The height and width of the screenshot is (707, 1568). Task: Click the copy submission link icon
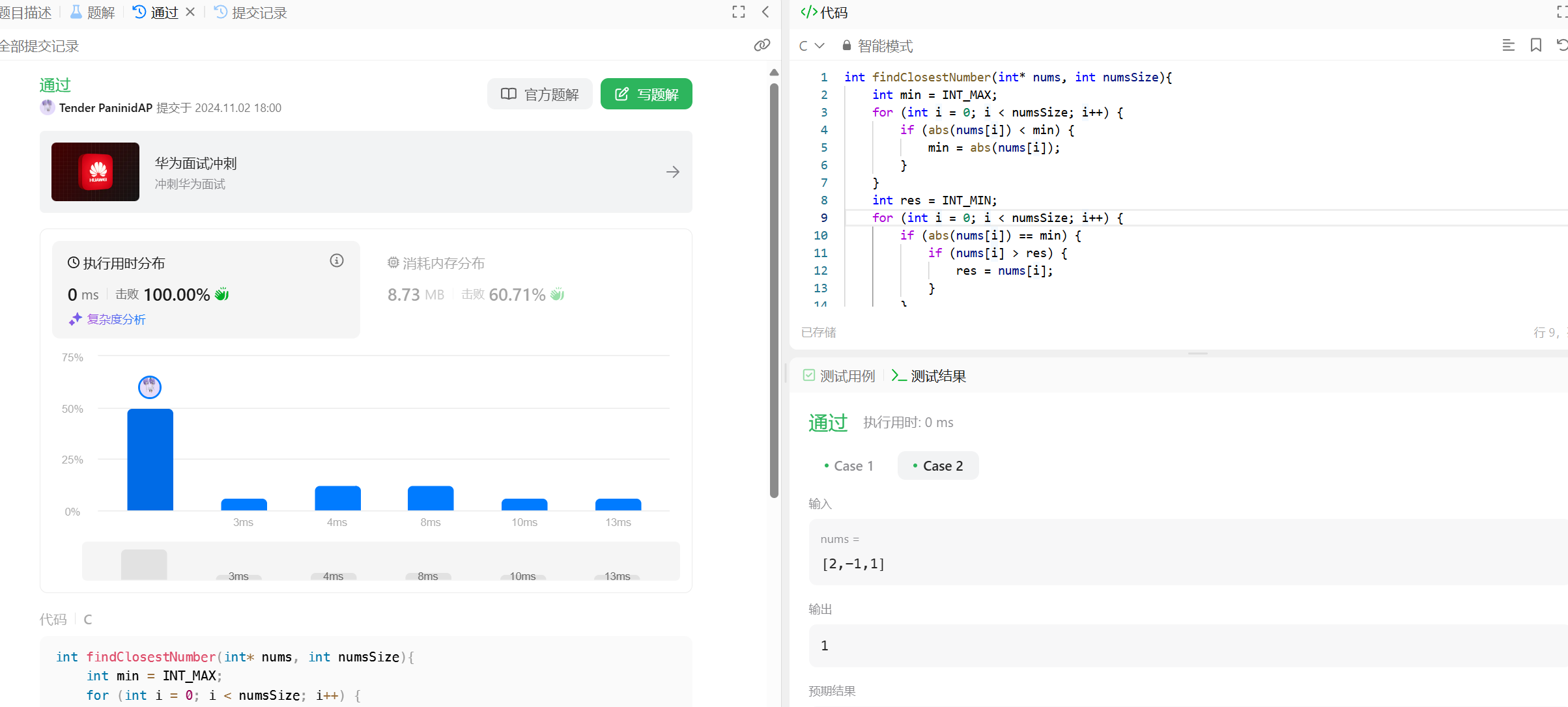[x=762, y=46]
